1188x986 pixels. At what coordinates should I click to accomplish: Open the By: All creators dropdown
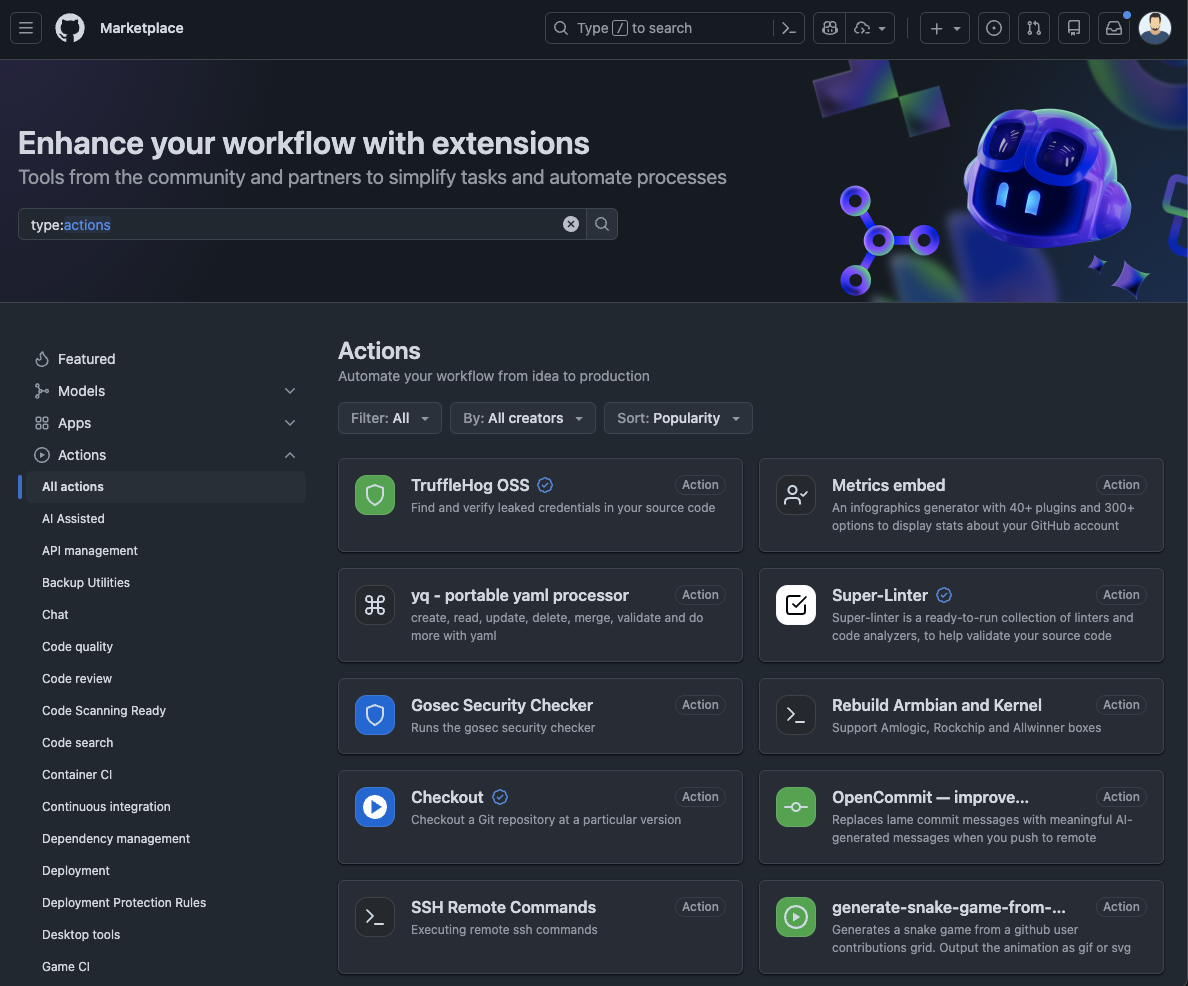[x=522, y=418]
